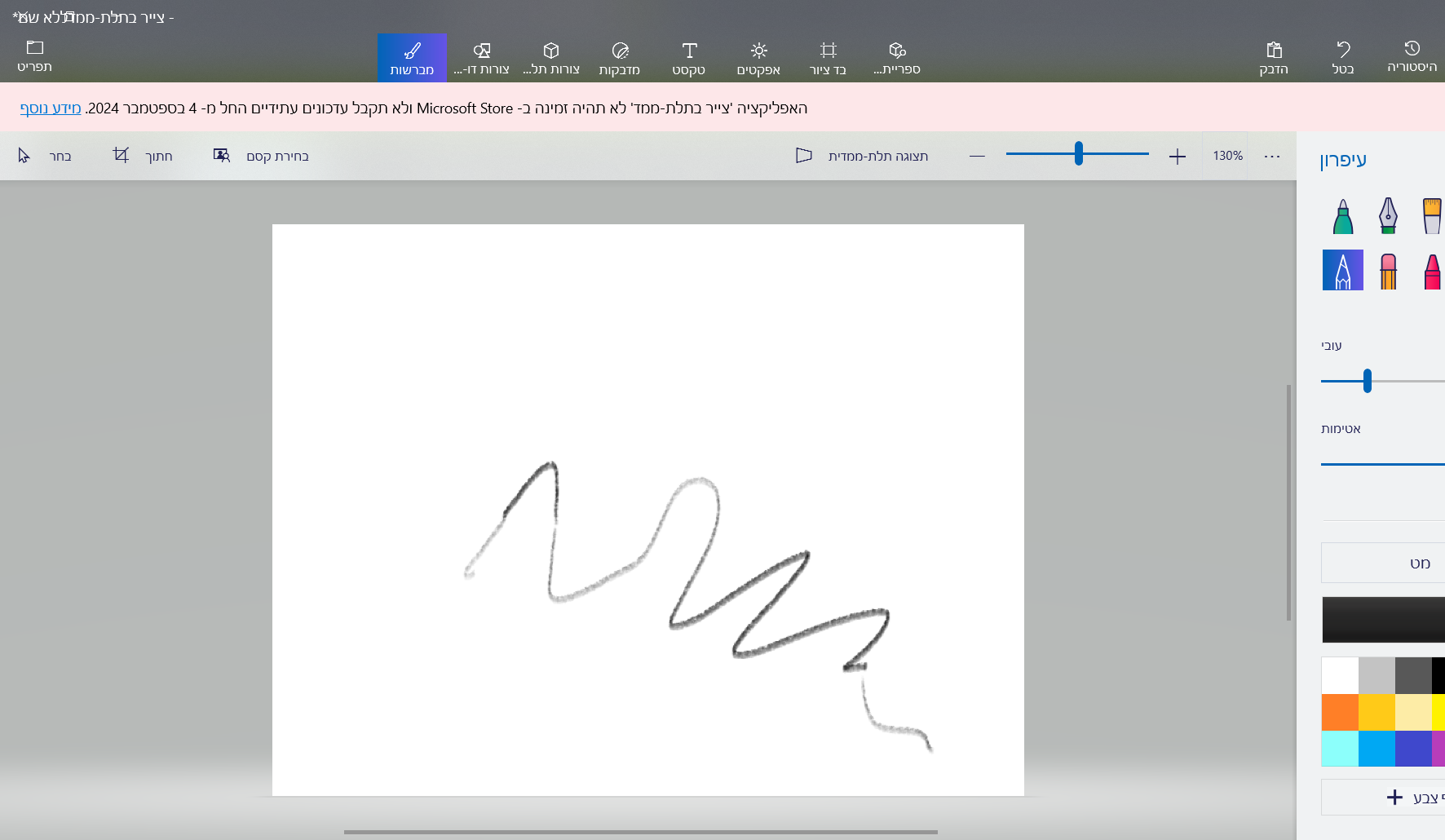Activate the בחר select tool

click(x=45, y=156)
